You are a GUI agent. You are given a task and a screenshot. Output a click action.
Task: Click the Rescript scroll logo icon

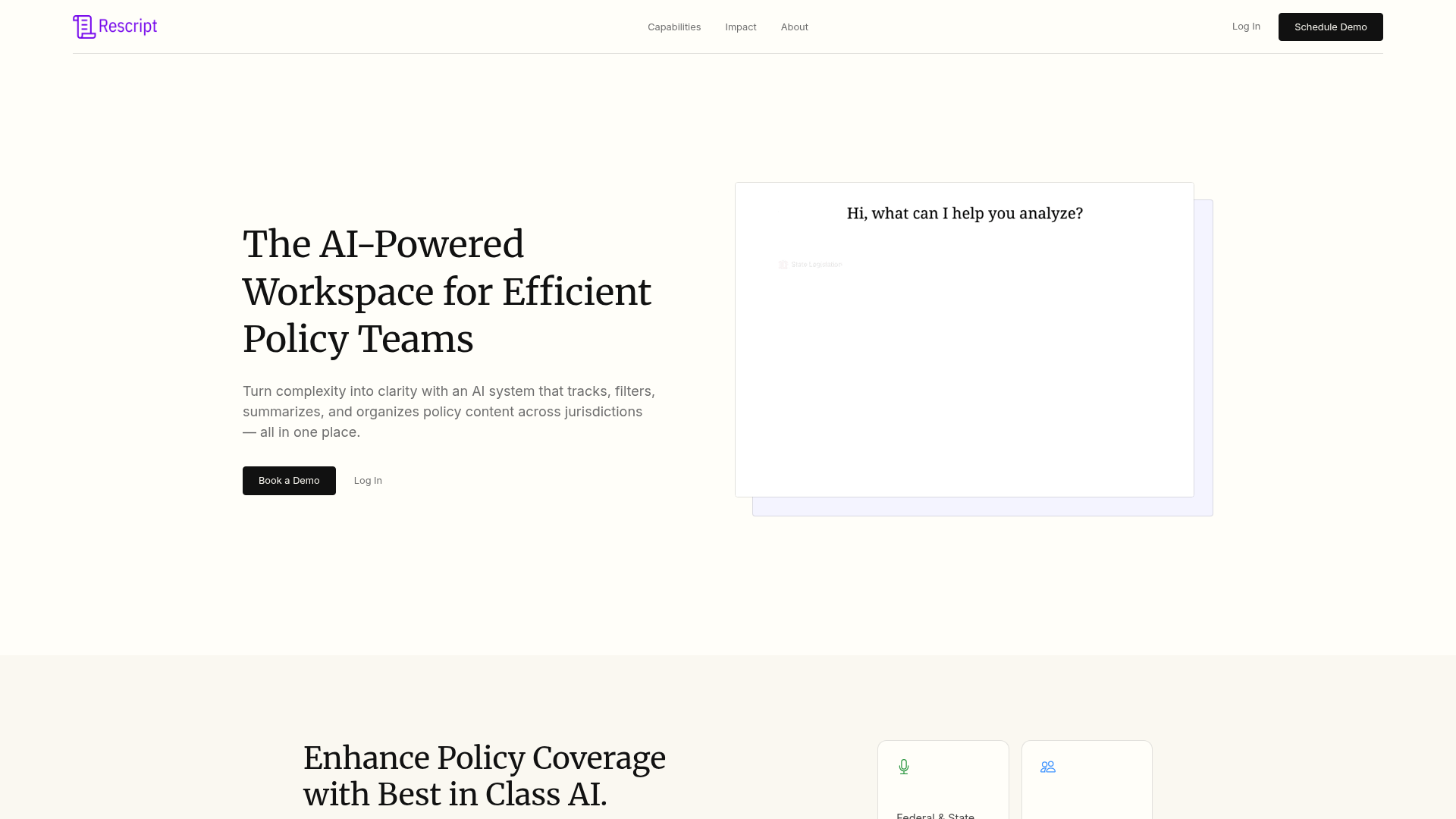pyautogui.click(x=84, y=27)
